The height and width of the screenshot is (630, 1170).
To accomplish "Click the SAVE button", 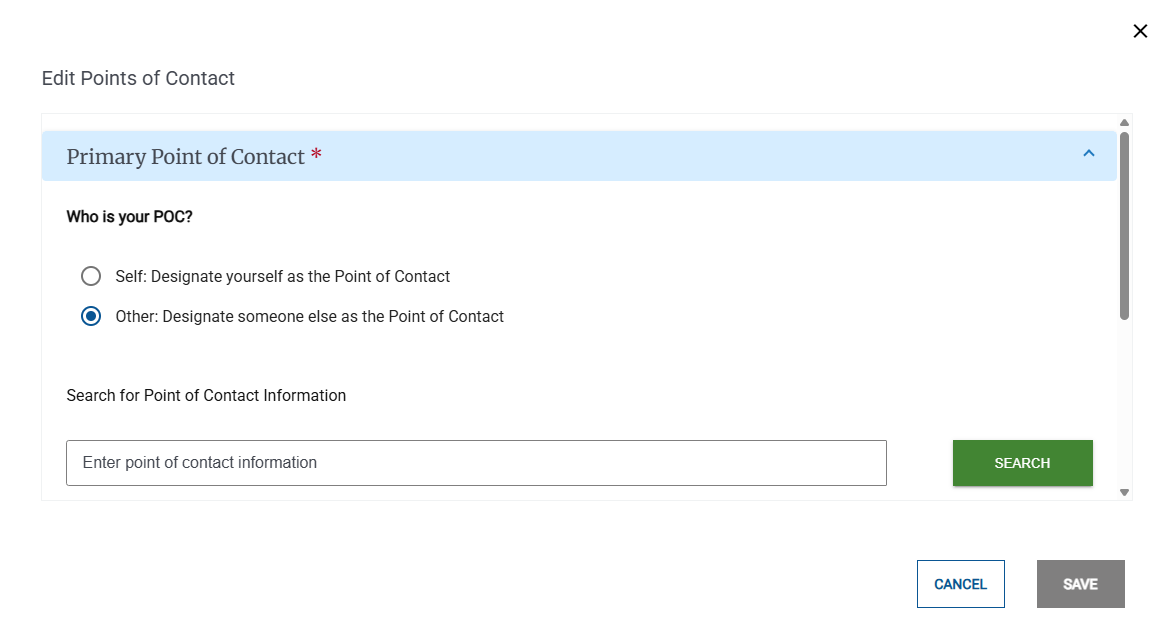I will click(1080, 583).
